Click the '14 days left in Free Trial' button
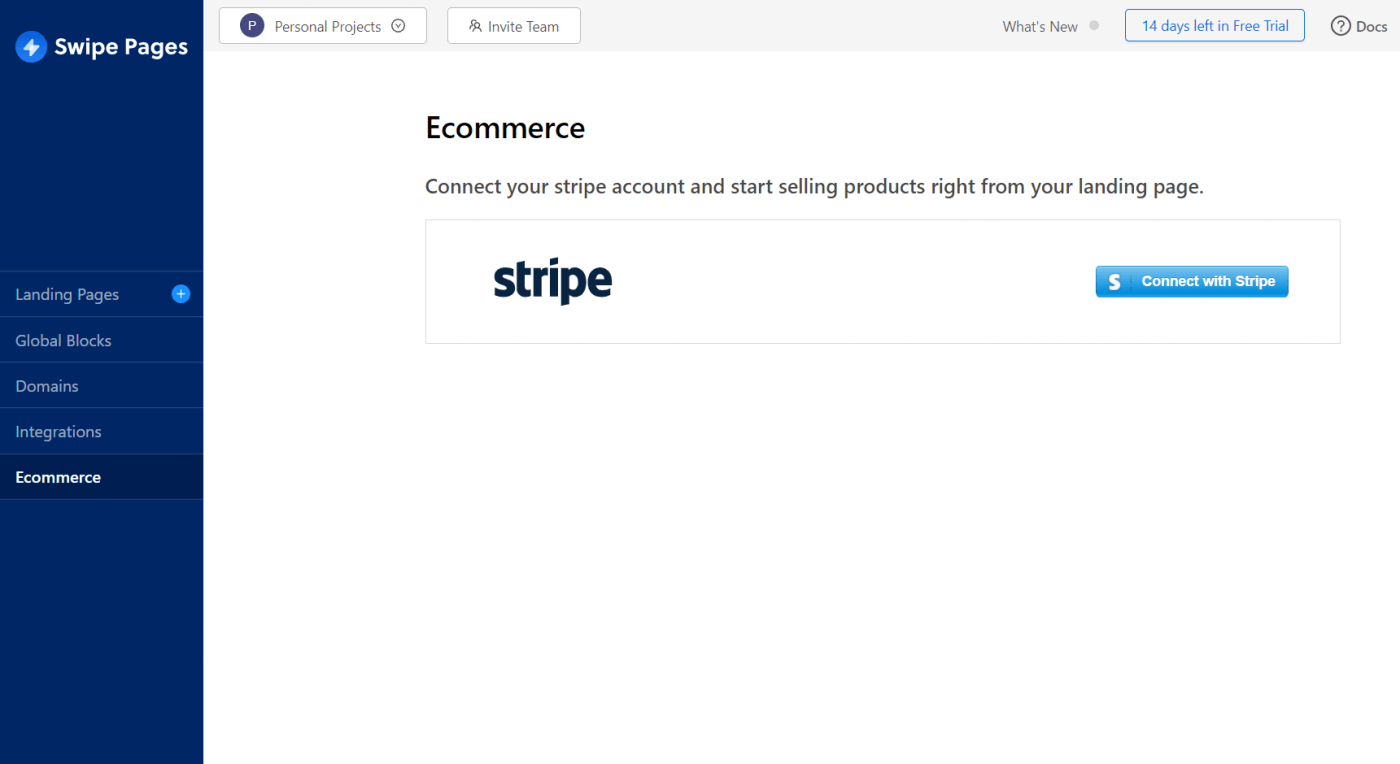 [1214, 25]
